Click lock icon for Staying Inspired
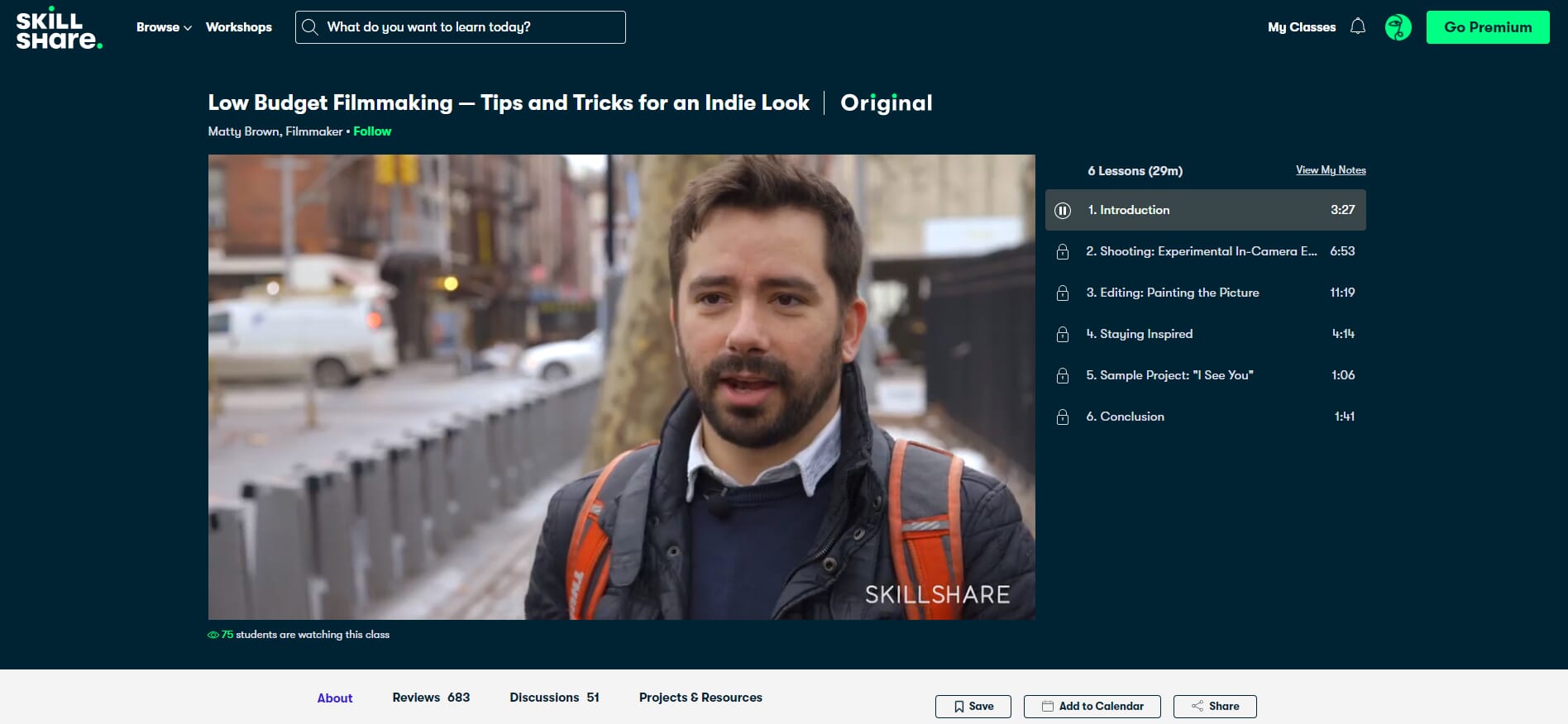 (1063, 335)
